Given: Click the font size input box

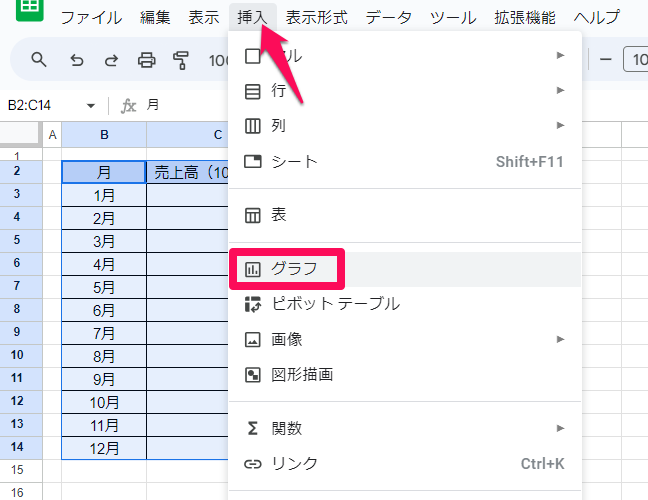Looking at the screenshot, I should tap(636, 60).
